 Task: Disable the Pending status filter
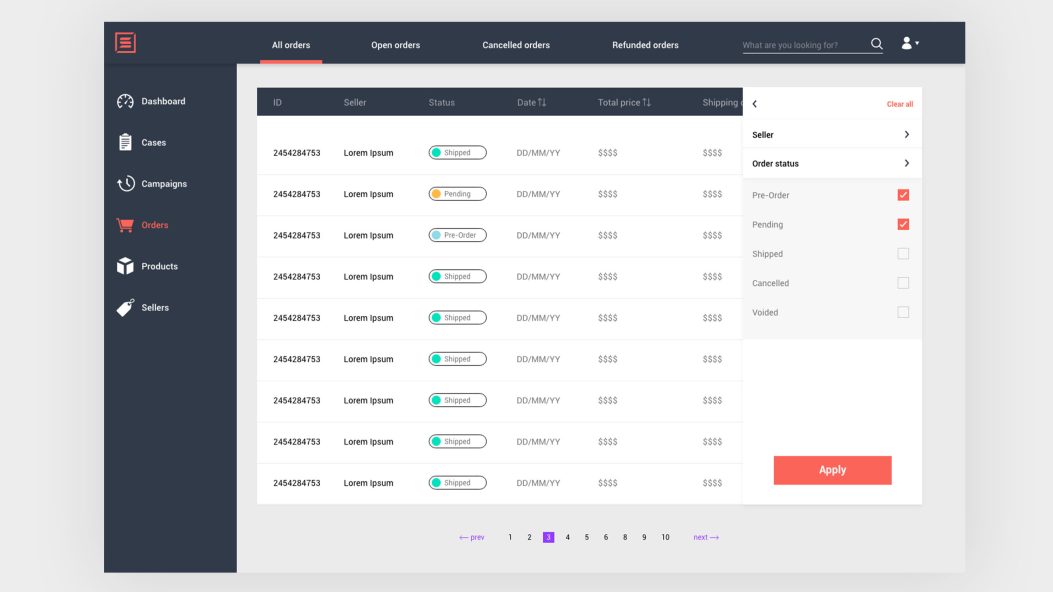click(903, 224)
